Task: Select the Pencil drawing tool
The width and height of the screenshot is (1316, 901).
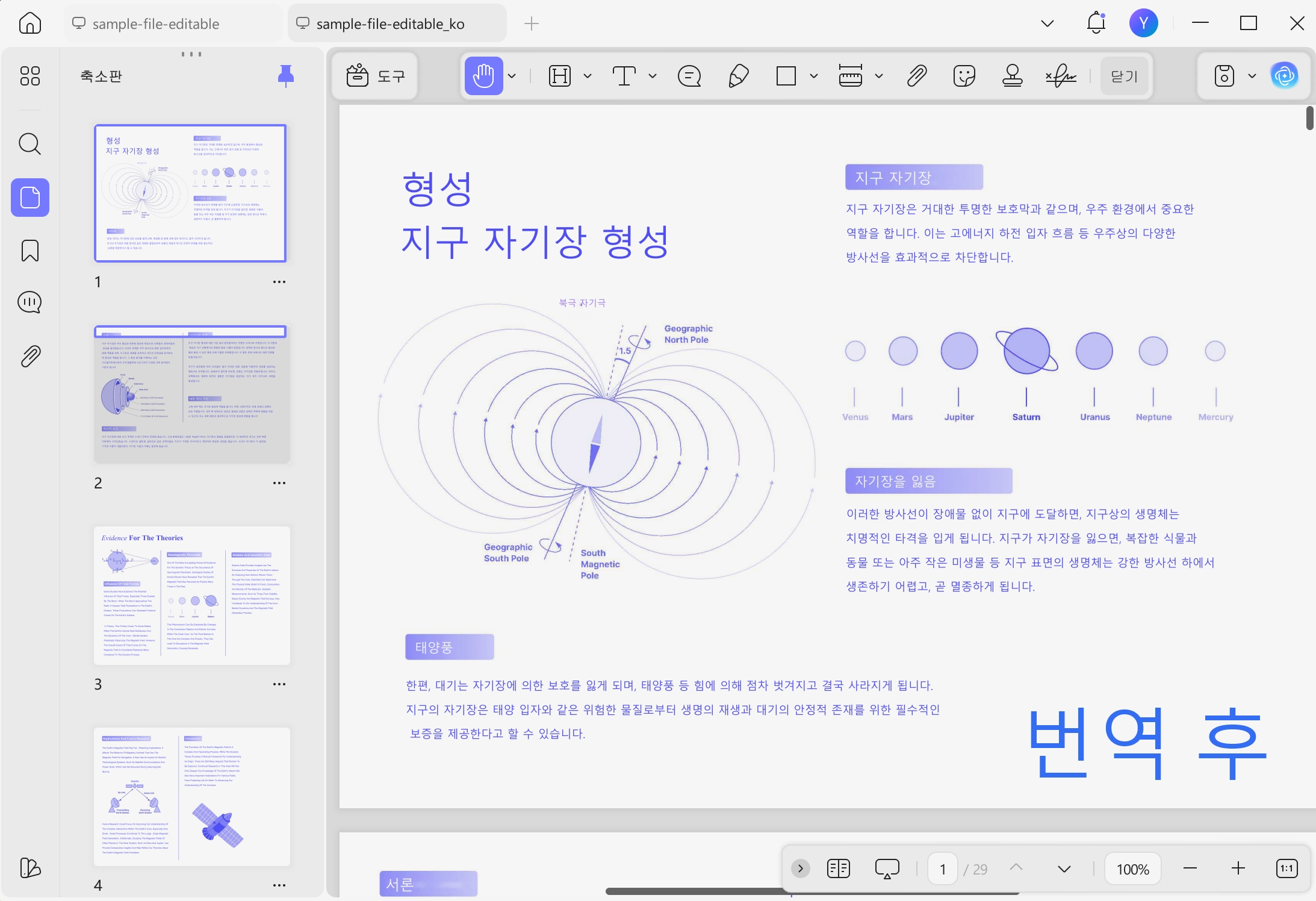Action: click(x=738, y=76)
